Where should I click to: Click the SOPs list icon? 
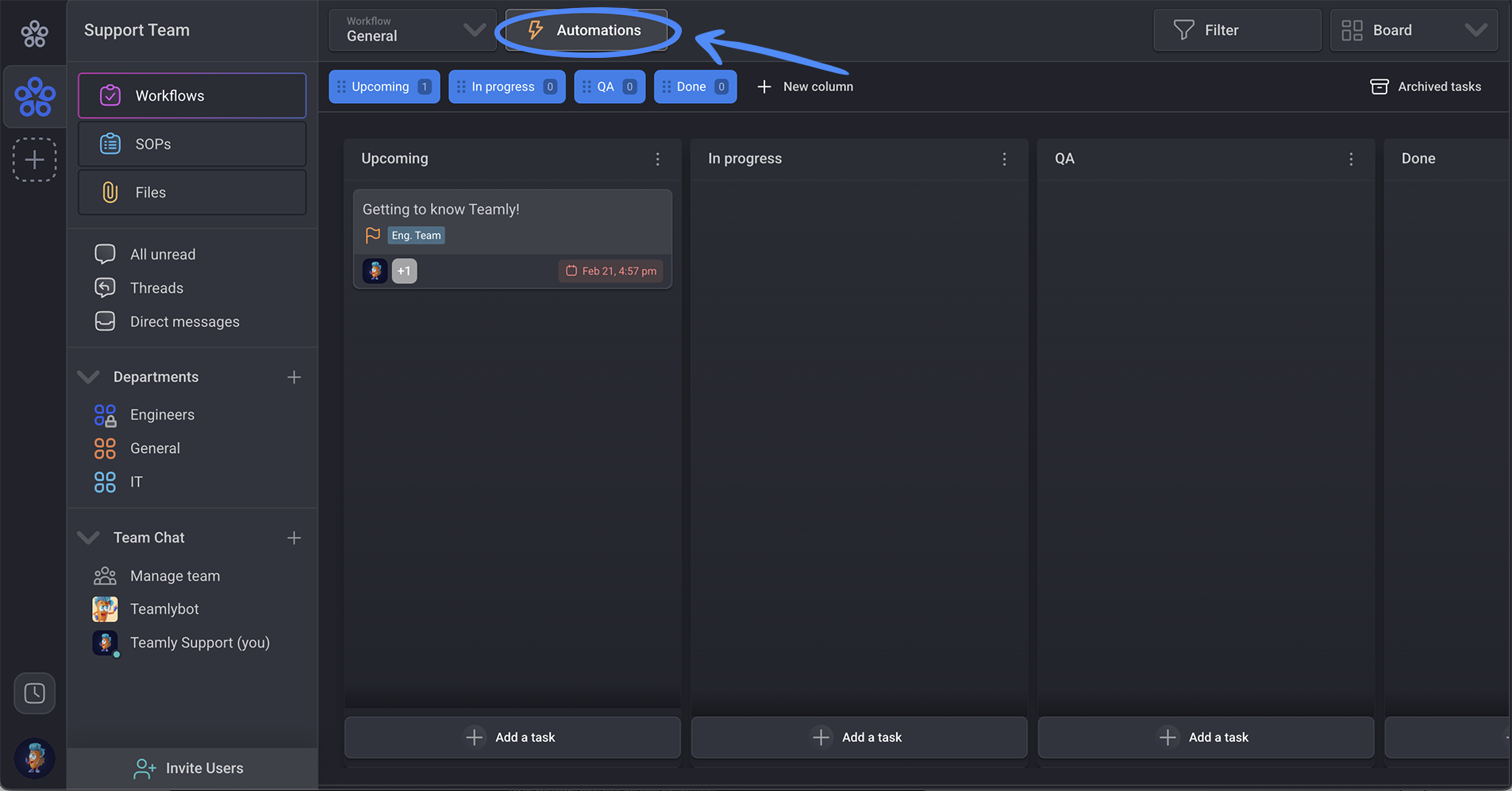(x=110, y=144)
